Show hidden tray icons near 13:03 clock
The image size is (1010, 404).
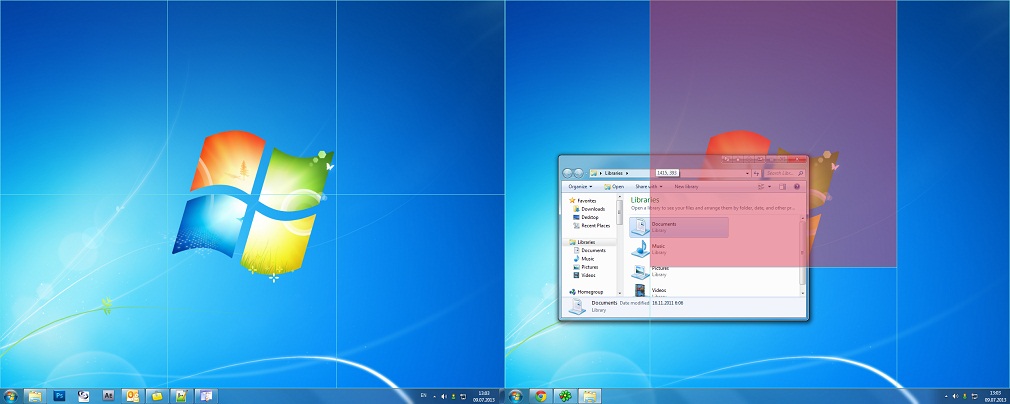point(434,396)
